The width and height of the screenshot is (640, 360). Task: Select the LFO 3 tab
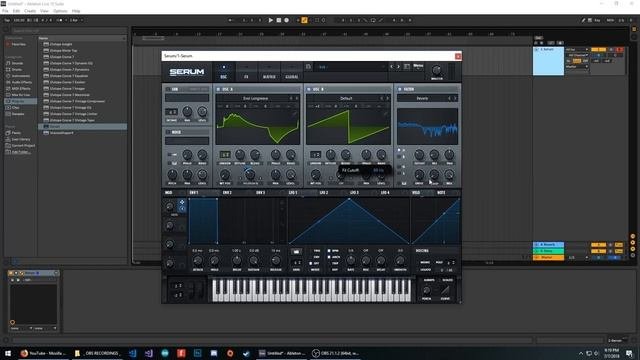point(354,193)
